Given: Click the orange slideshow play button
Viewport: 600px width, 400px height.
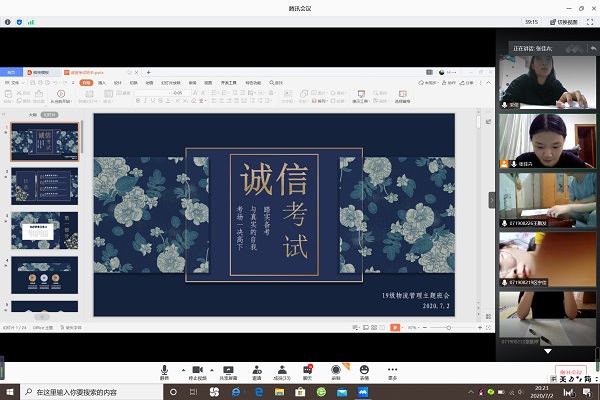Looking at the screenshot, I should (x=393, y=328).
